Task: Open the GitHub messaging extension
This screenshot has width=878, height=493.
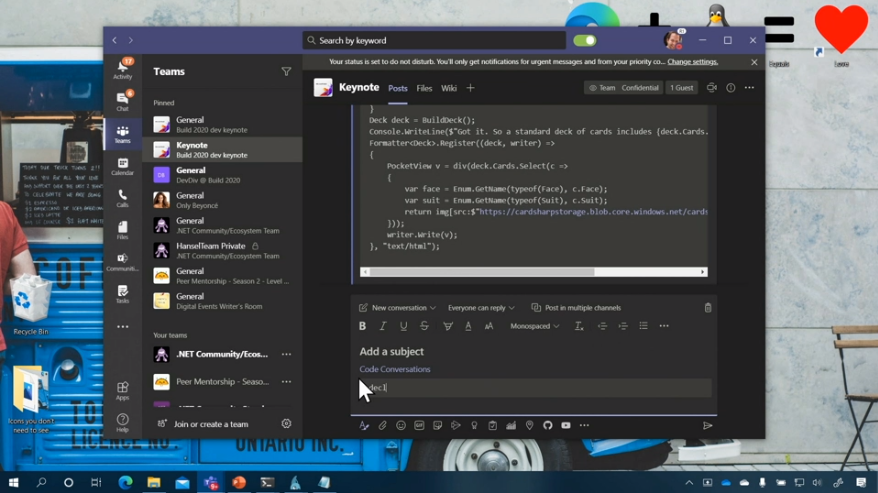Action: tap(548, 425)
